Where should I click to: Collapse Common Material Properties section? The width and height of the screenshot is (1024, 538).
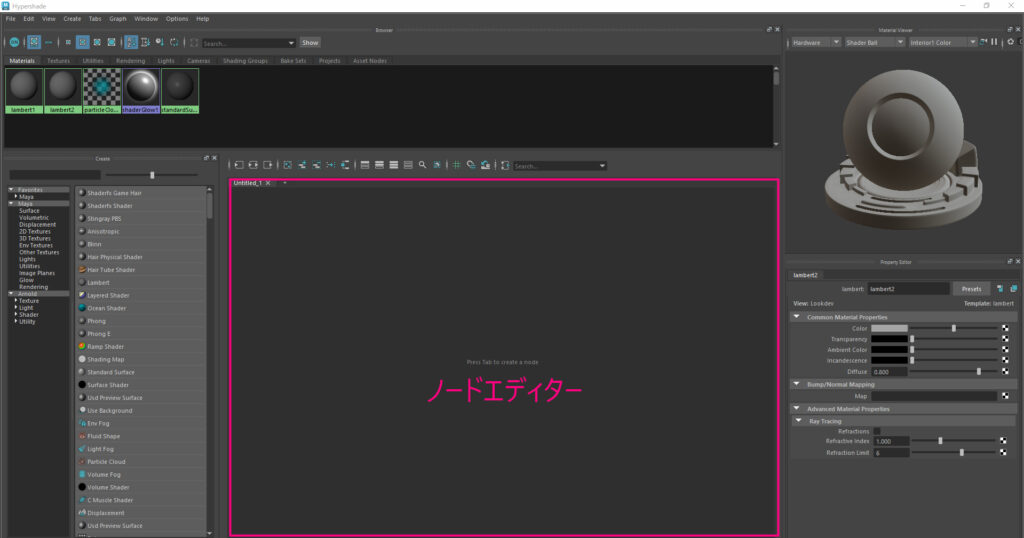[797, 317]
